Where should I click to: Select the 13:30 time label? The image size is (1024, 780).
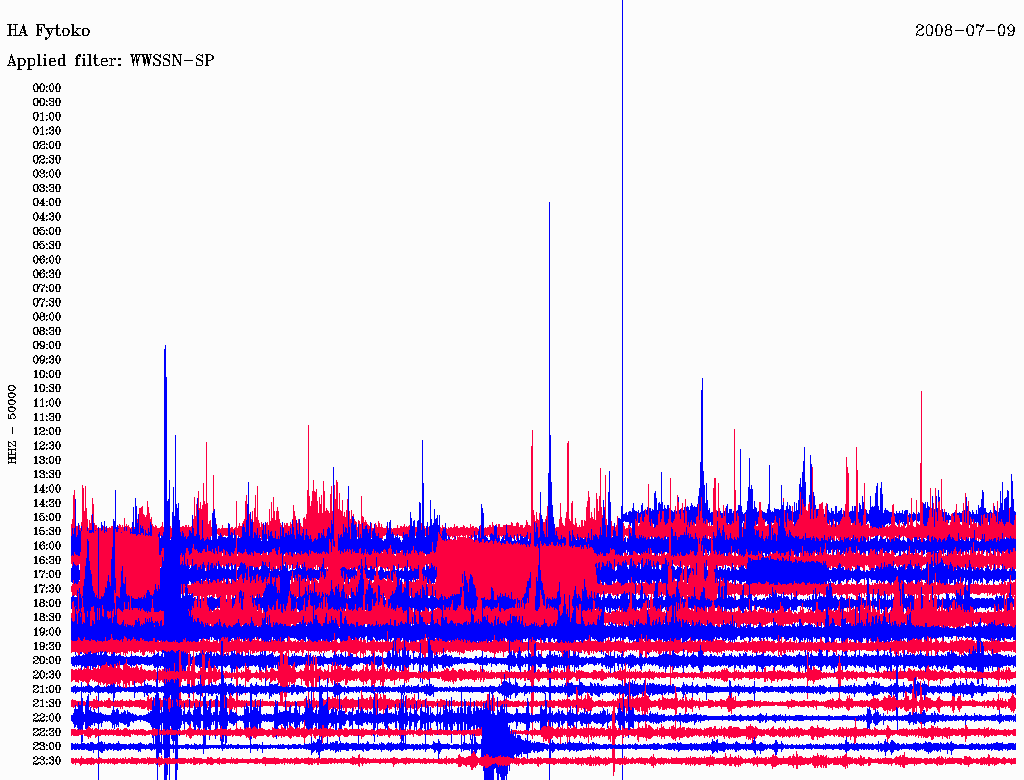[46, 475]
